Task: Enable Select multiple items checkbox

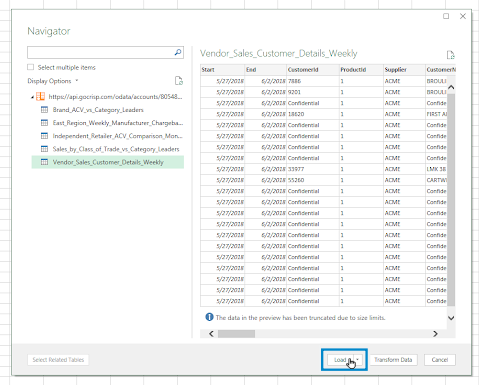Action: 31,67
